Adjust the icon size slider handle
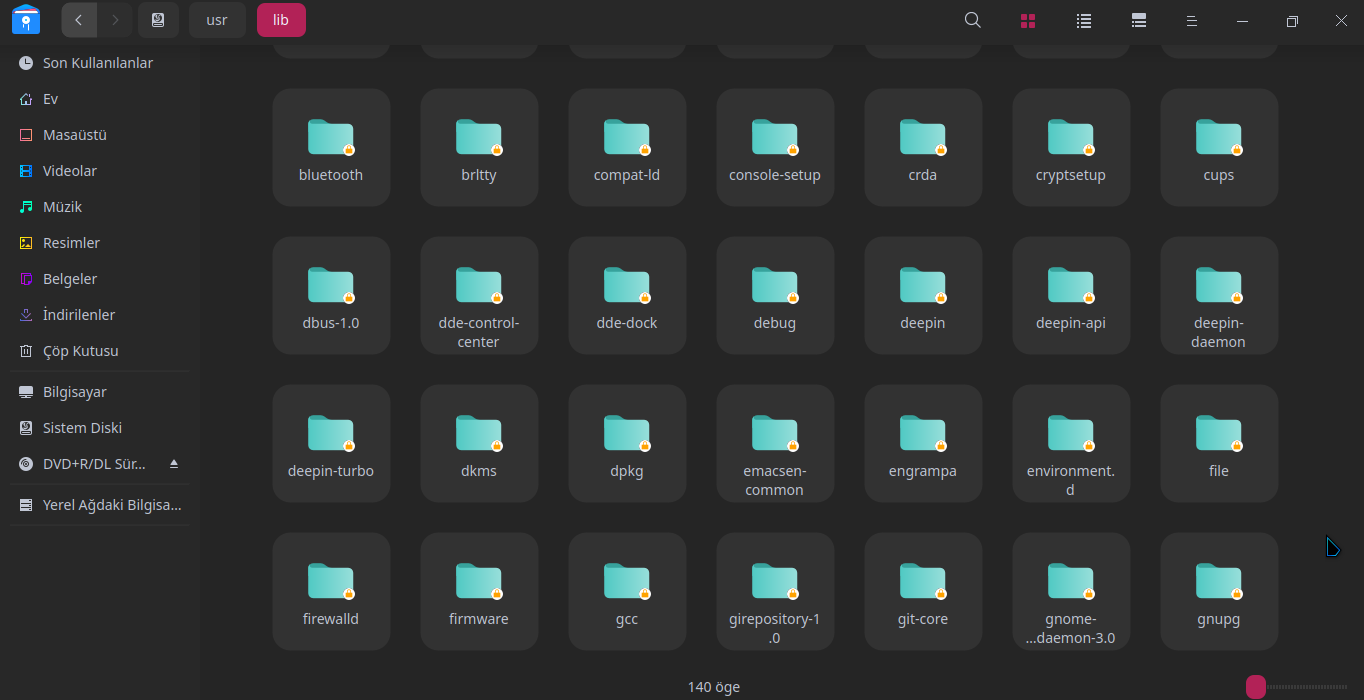 tap(1256, 687)
